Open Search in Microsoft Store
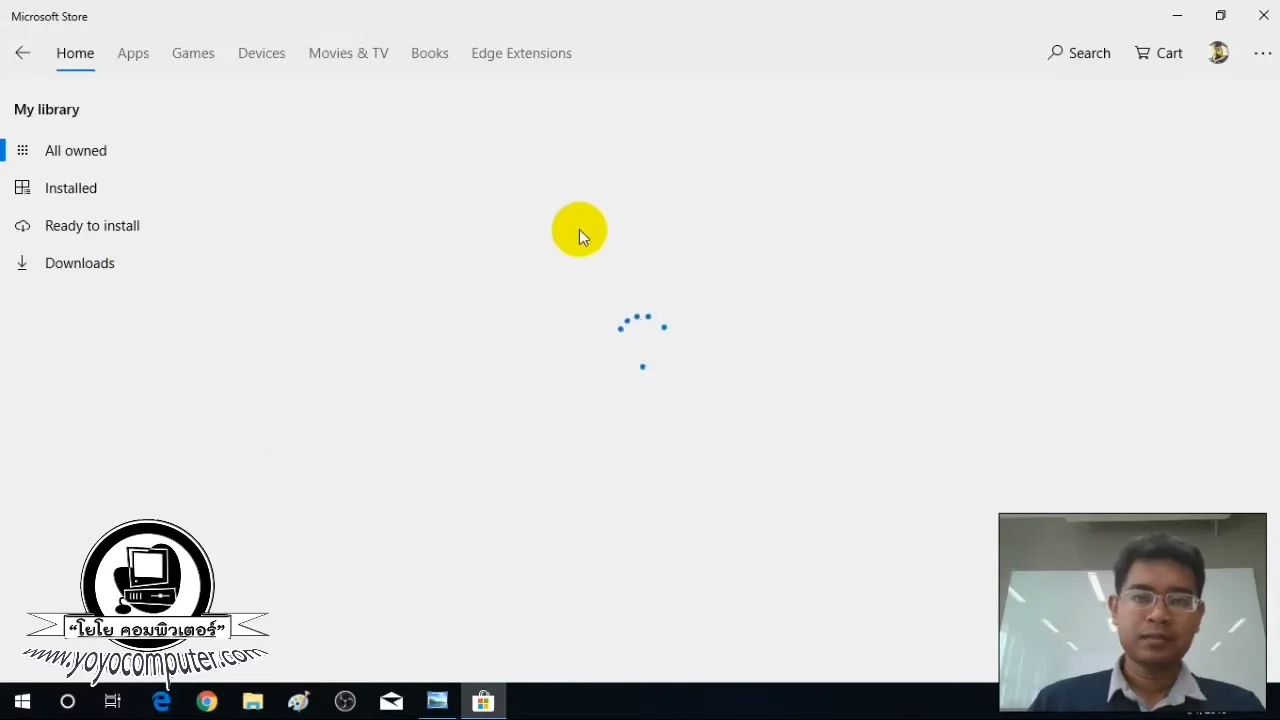The height and width of the screenshot is (720, 1280). tap(1079, 53)
